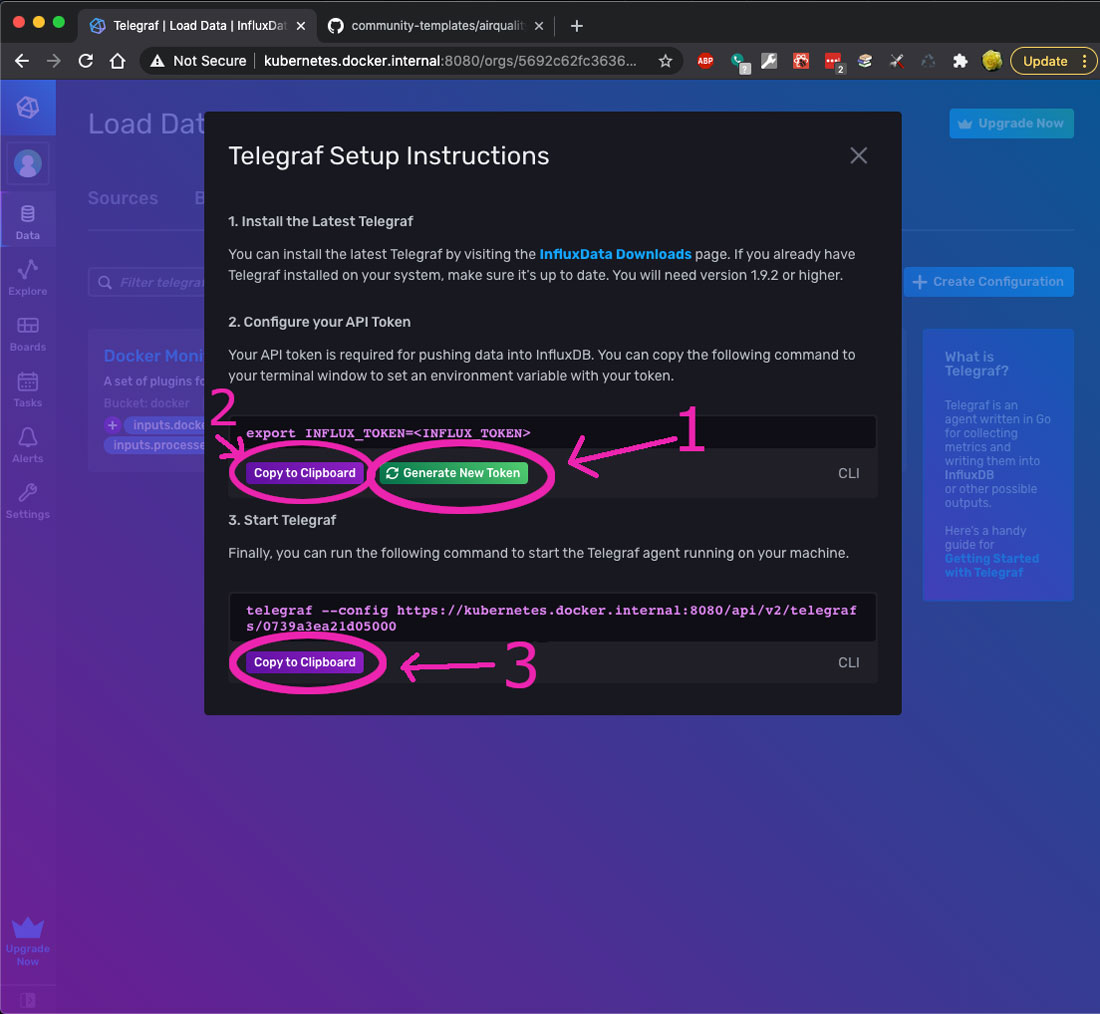Click the browser address bar URL

[450, 61]
